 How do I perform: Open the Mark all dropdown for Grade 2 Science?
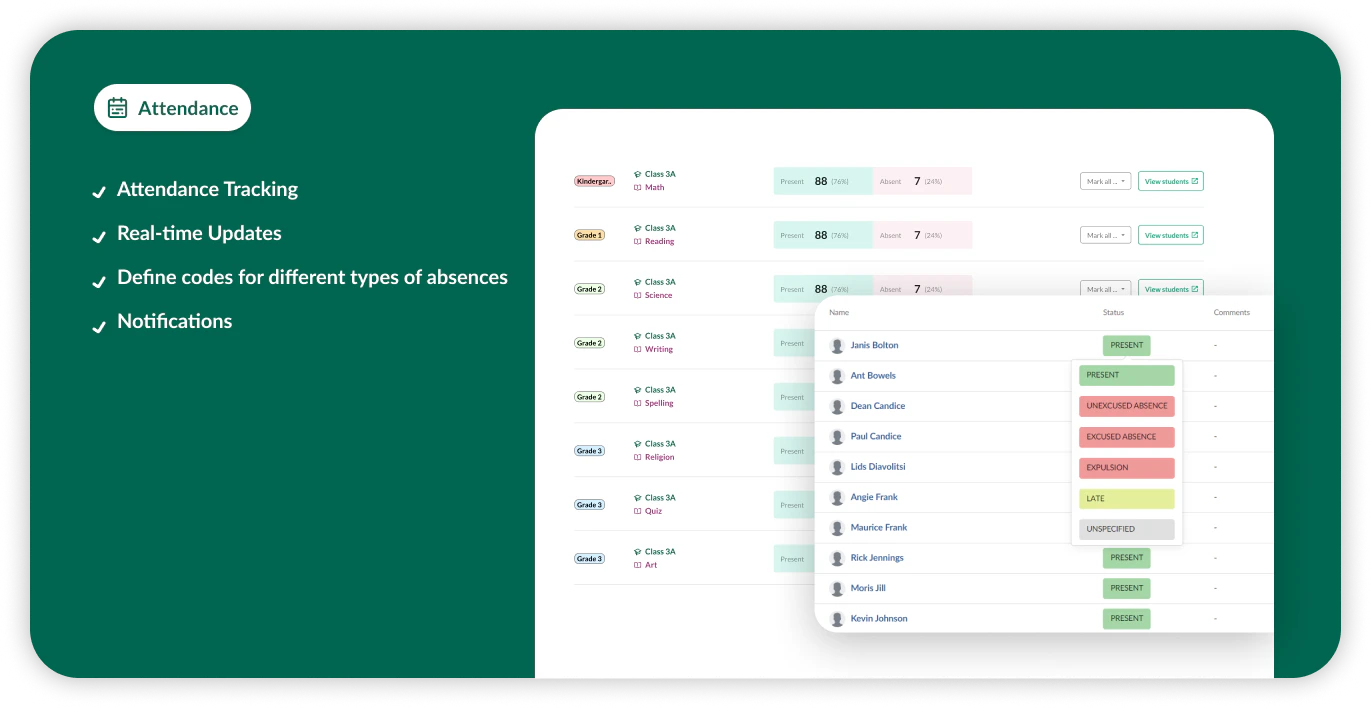1104,289
